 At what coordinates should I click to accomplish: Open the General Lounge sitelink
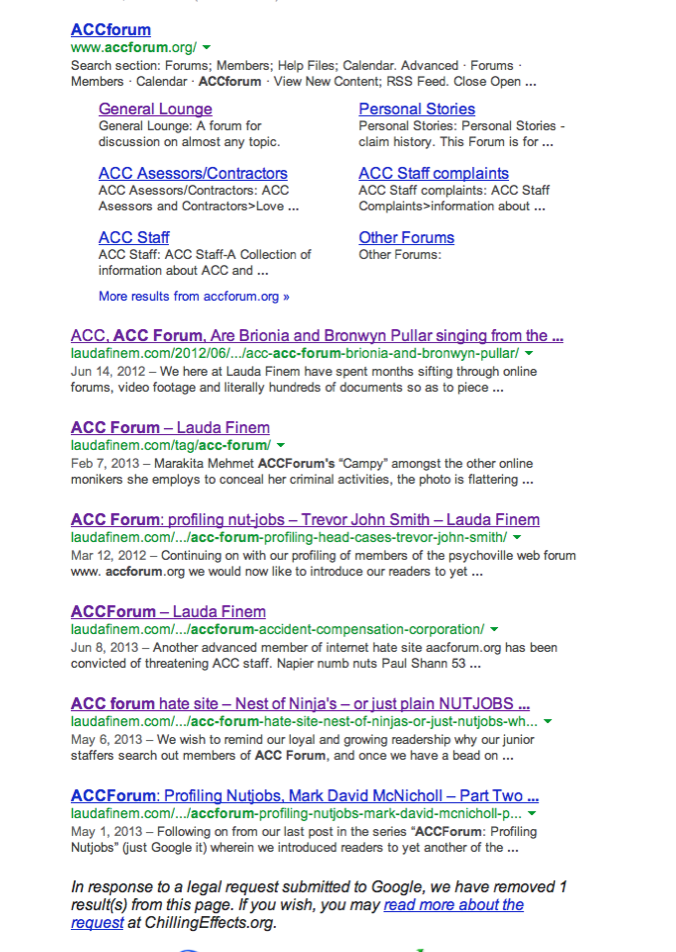pos(155,109)
